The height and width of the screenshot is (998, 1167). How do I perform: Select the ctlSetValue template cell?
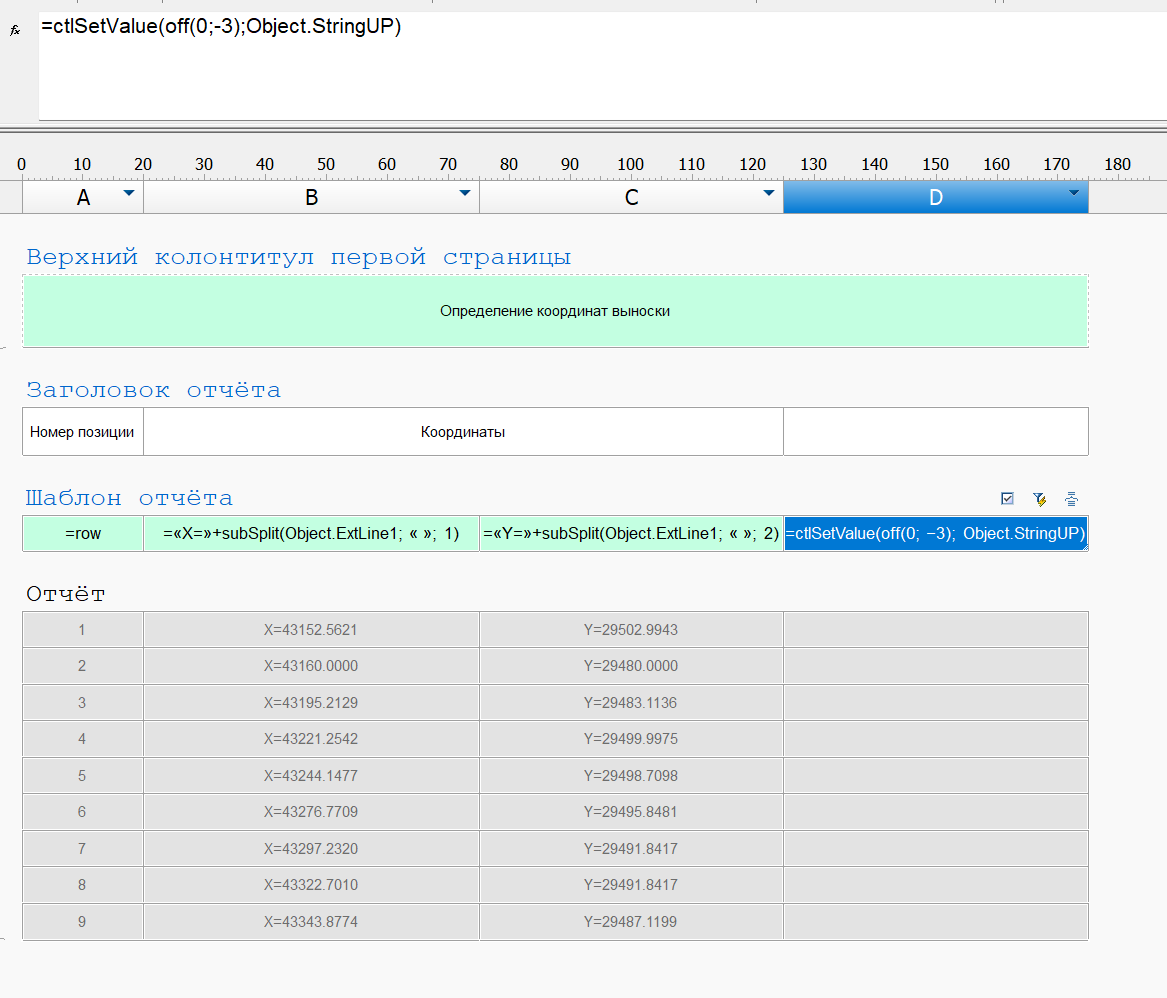tap(935, 534)
